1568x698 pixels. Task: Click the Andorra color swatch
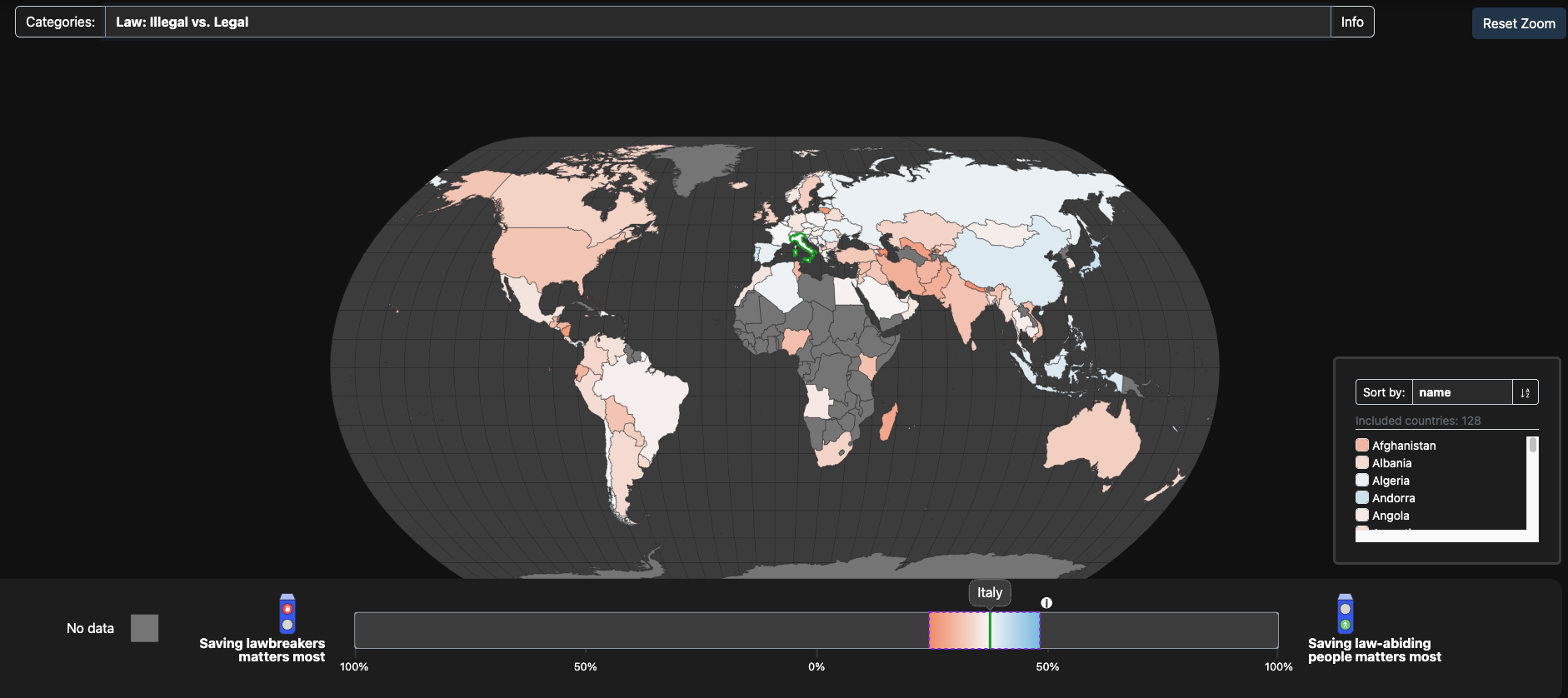[x=1362, y=497]
